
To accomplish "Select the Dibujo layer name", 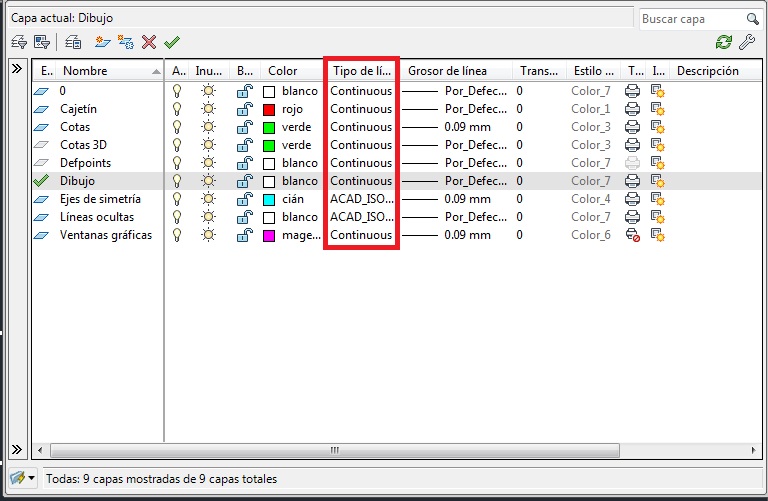I will click(77, 181).
